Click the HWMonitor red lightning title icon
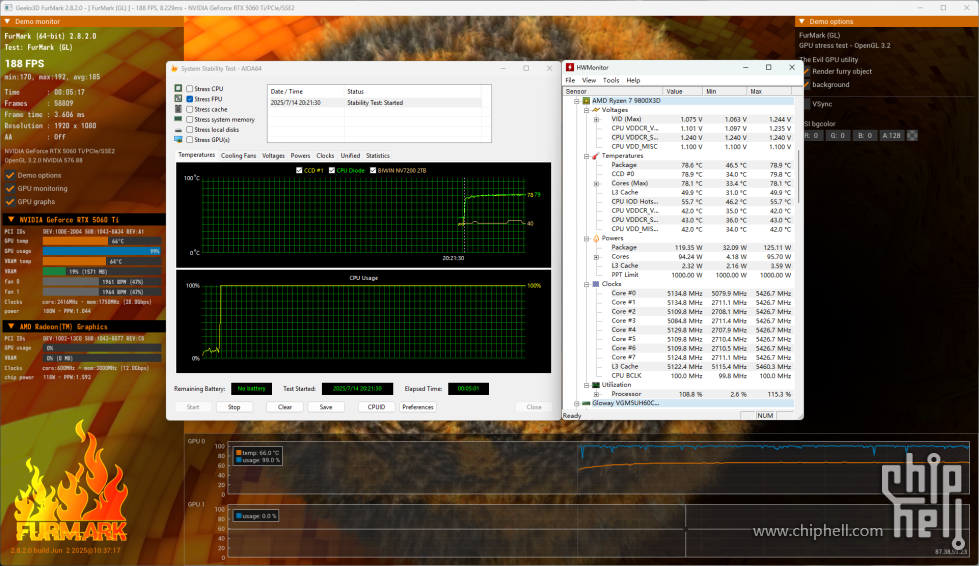This screenshot has width=979, height=566. coord(570,67)
